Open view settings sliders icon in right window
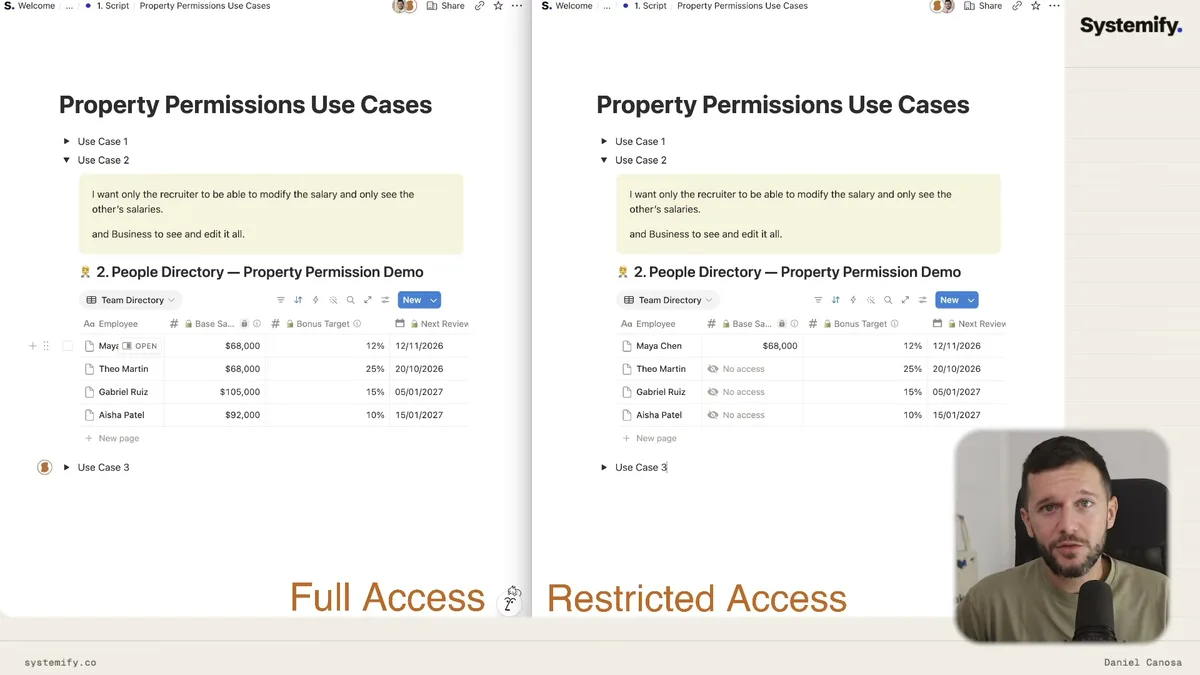 923,300
